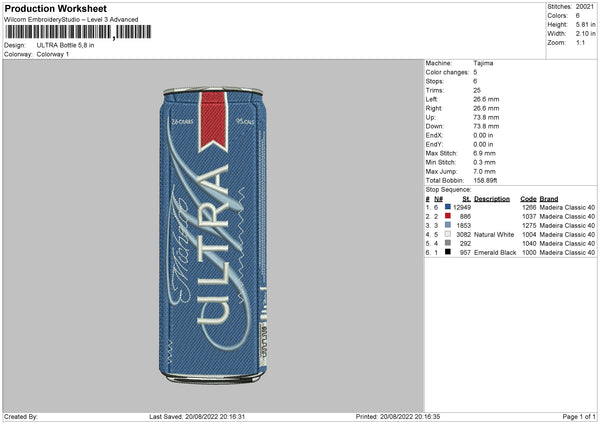Viewport: 600px width, 424px height.
Task: Click the 'Stops:' label
Action: coord(435,81)
